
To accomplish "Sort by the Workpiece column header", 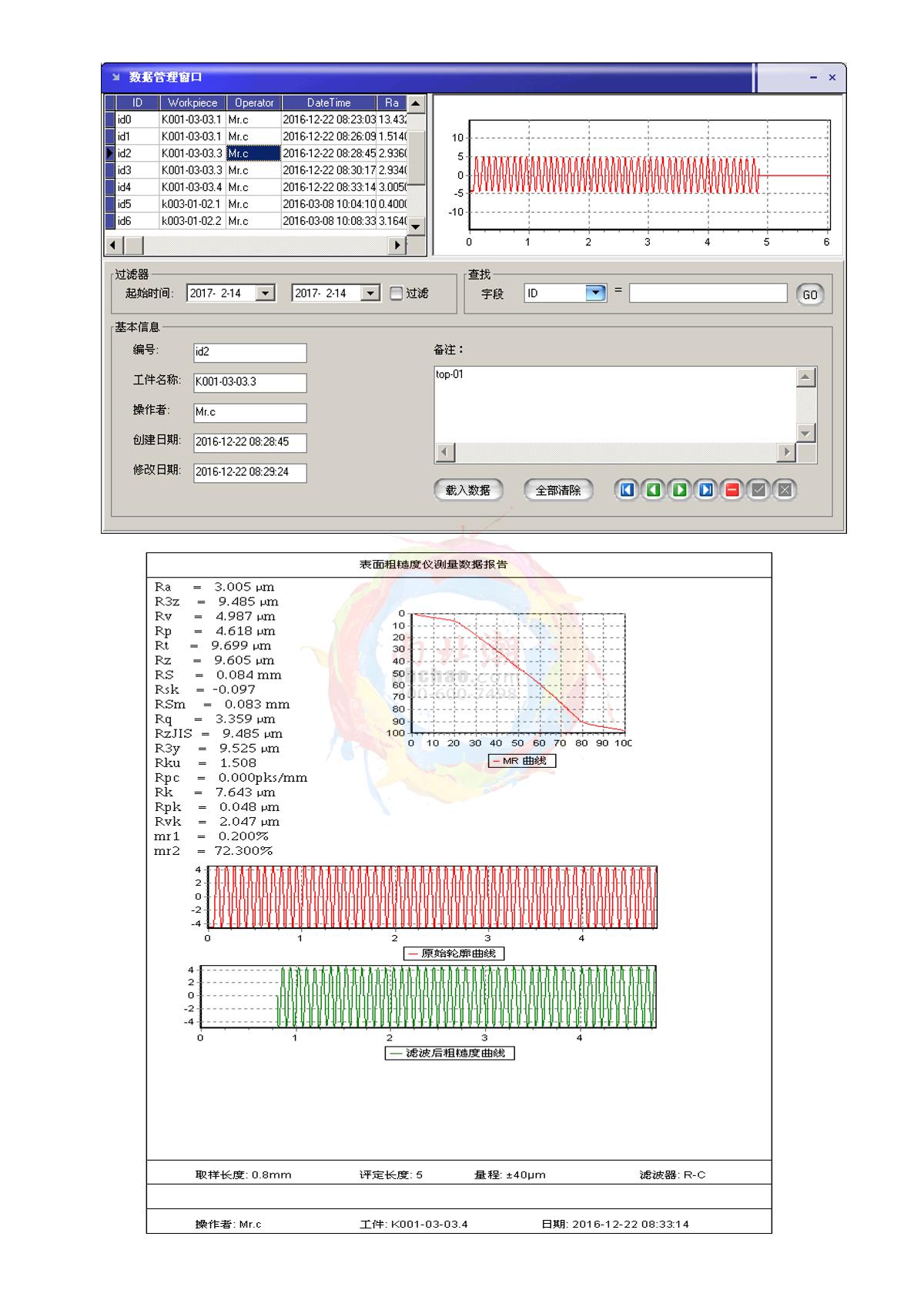I will tap(192, 102).
